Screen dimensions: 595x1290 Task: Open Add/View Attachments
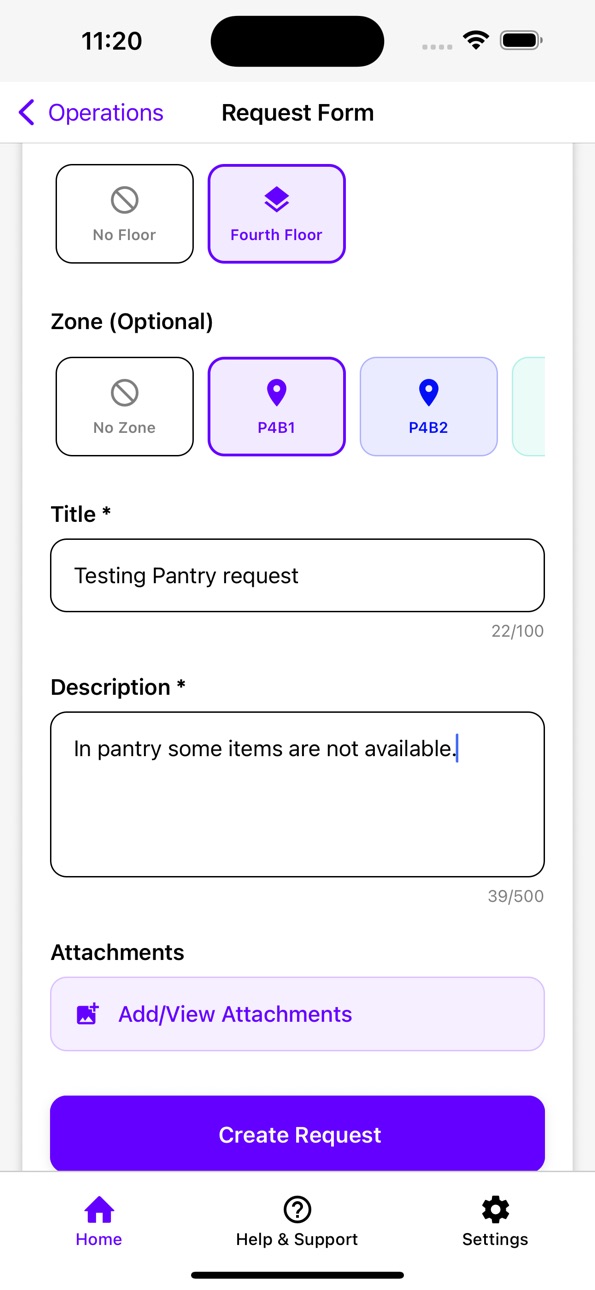coord(297,1014)
